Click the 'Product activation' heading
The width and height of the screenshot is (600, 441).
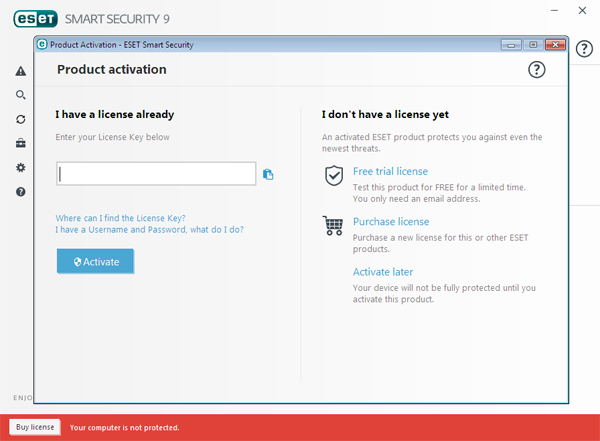click(x=112, y=70)
